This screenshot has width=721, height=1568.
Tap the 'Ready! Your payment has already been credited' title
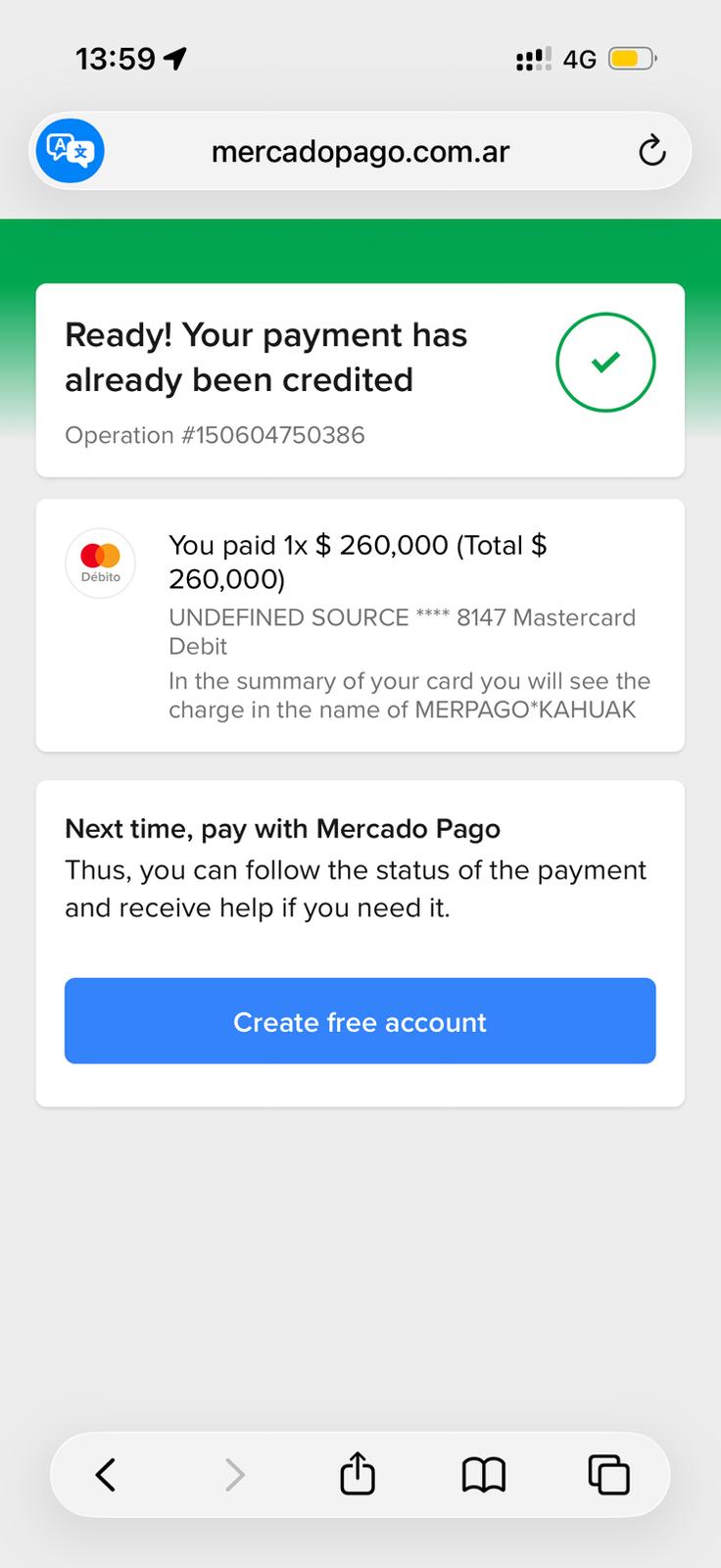pyautogui.click(x=266, y=358)
